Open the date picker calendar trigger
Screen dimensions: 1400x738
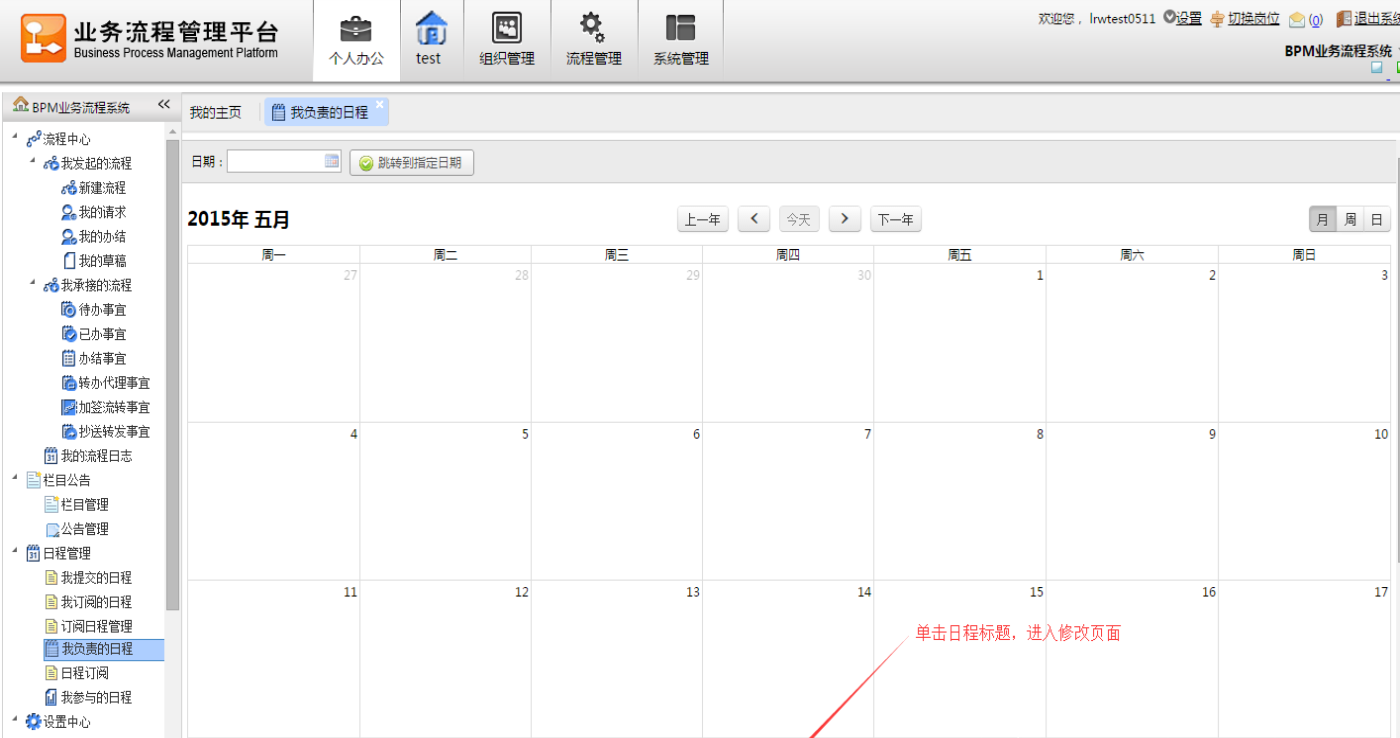point(332,162)
